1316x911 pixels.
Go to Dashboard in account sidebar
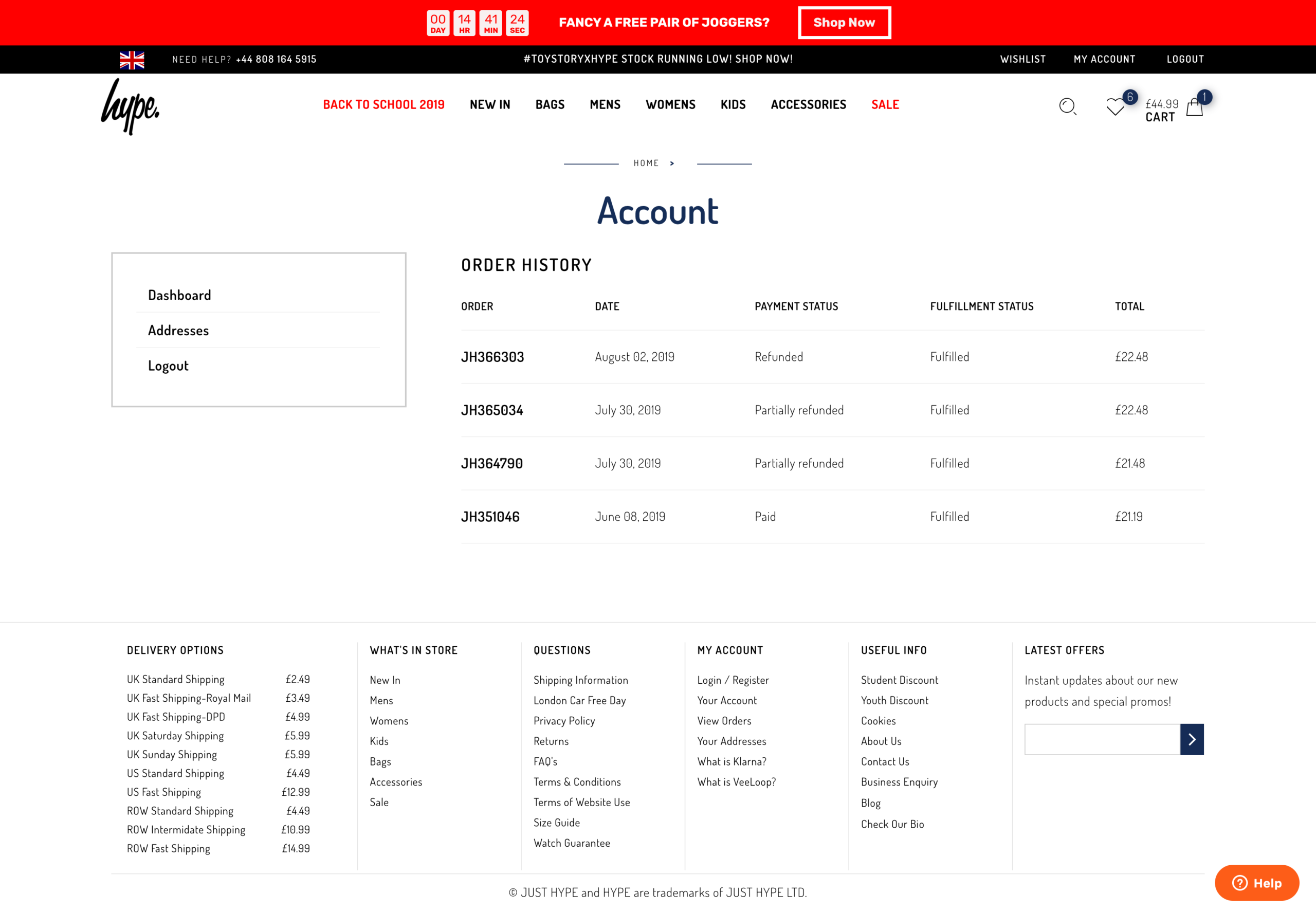coord(179,295)
